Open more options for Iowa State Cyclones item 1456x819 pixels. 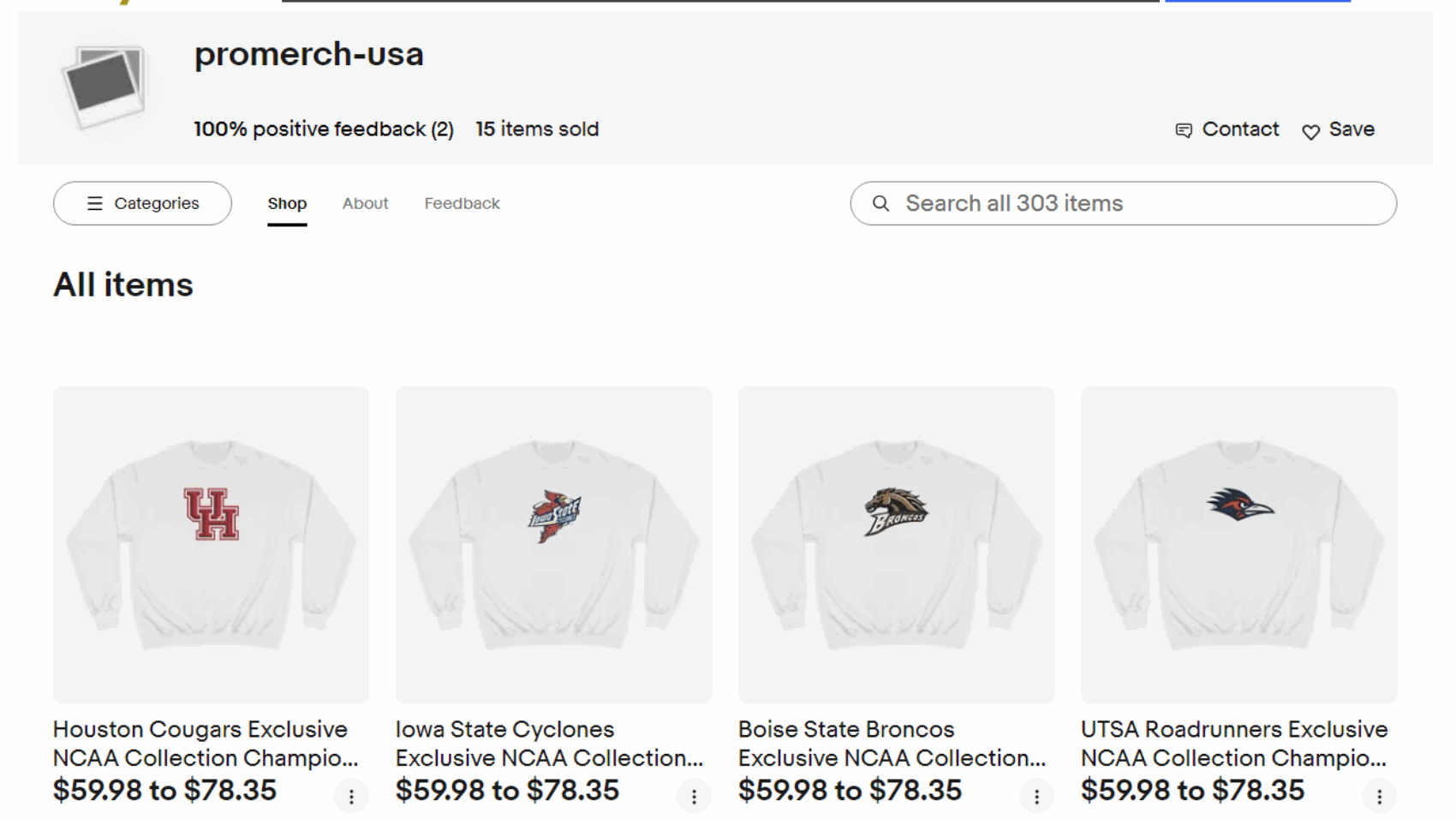coord(694,797)
